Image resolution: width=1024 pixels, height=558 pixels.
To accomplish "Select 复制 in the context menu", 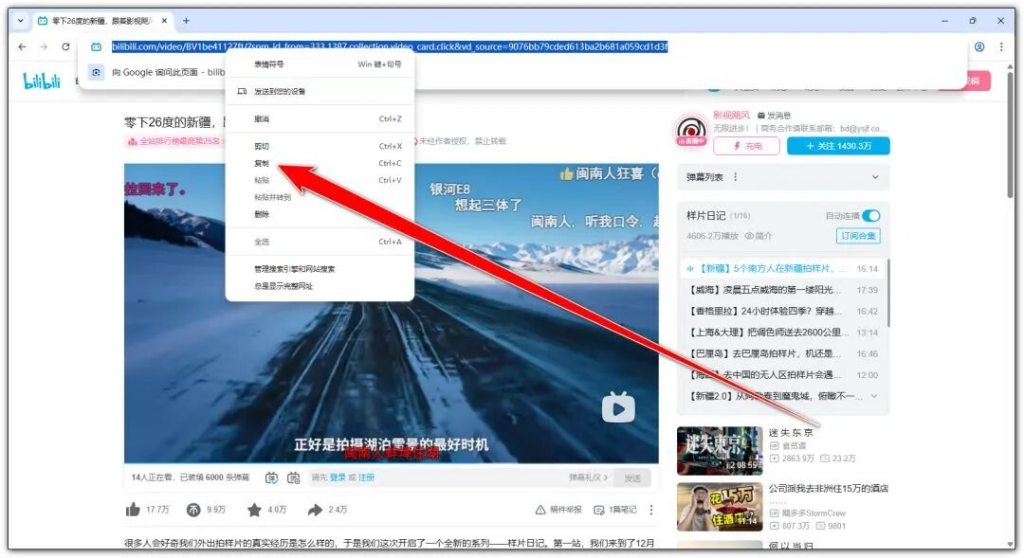I will (262, 163).
